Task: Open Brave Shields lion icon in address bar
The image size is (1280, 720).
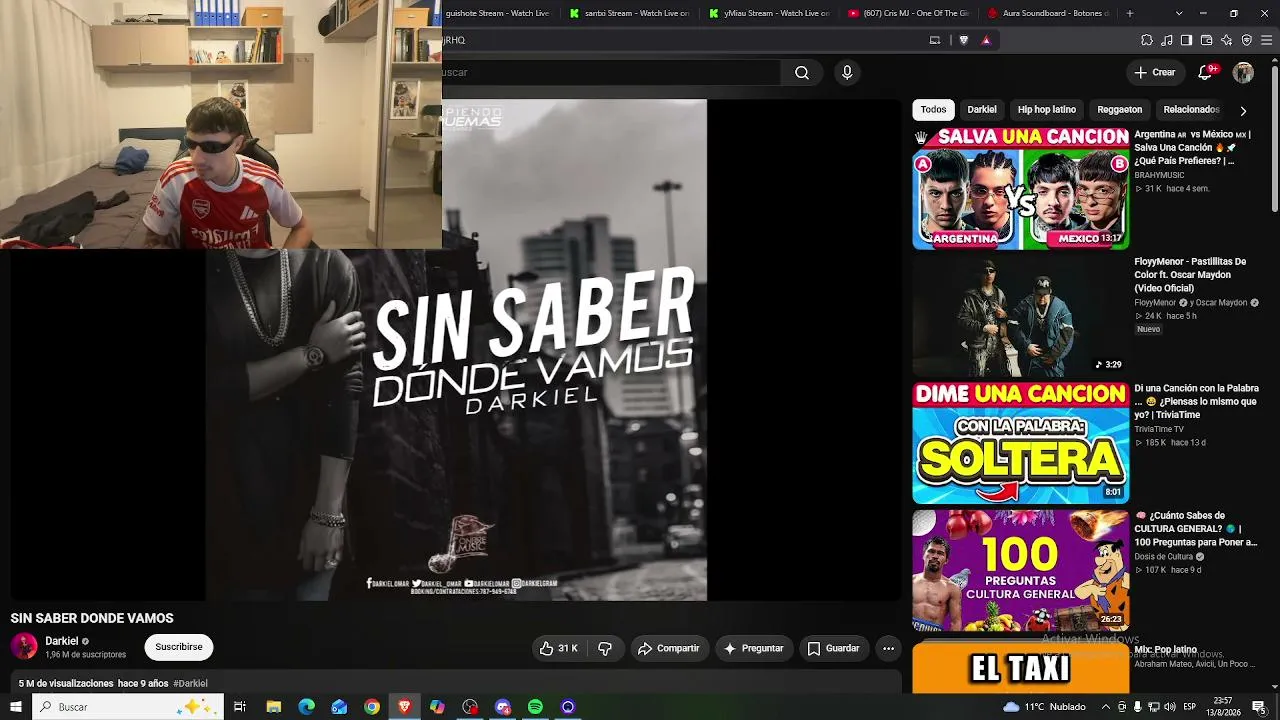Action: pos(964,40)
